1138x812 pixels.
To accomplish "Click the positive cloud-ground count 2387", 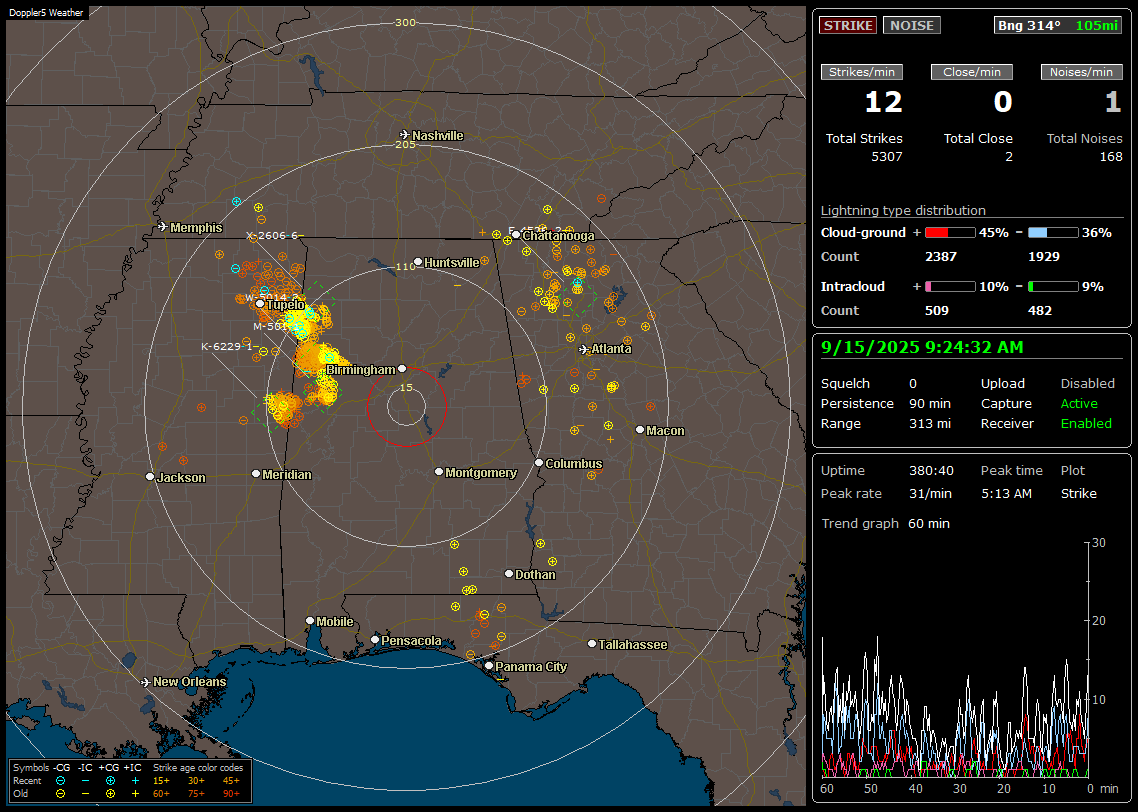I will point(941,257).
